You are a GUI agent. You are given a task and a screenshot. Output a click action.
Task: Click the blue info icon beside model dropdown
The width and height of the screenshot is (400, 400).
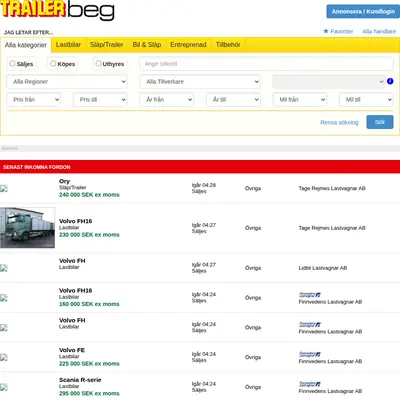point(390,81)
